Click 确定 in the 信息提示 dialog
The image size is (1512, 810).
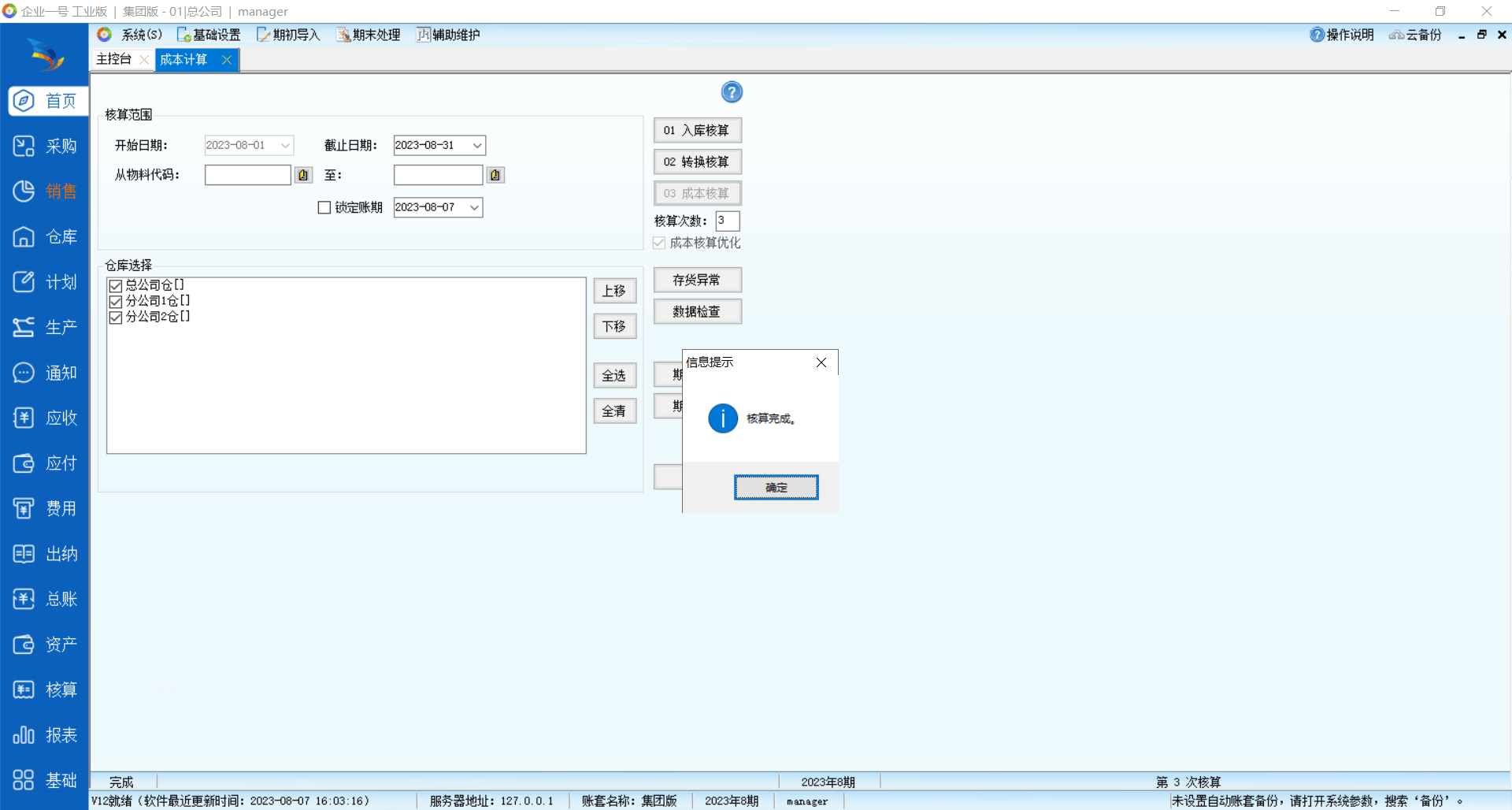point(776,488)
